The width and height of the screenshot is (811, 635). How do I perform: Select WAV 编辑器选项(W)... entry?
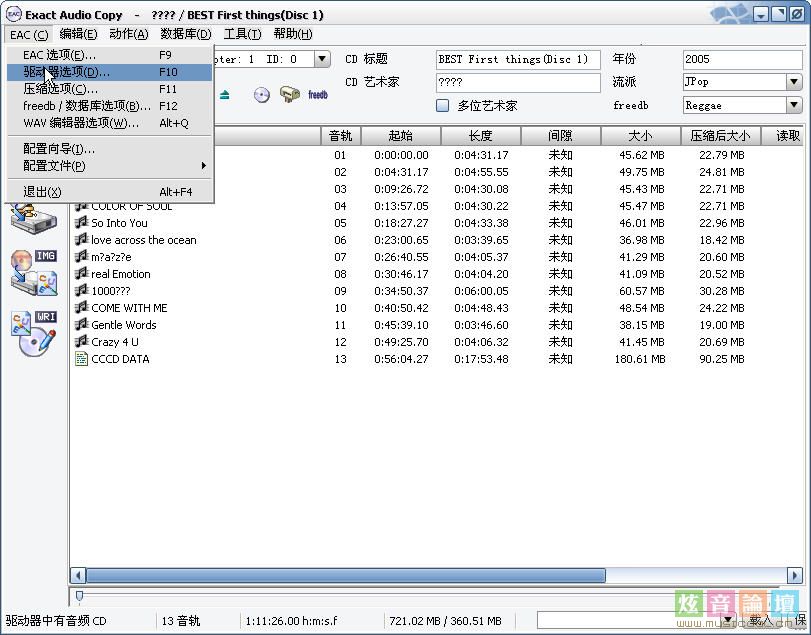109,123
